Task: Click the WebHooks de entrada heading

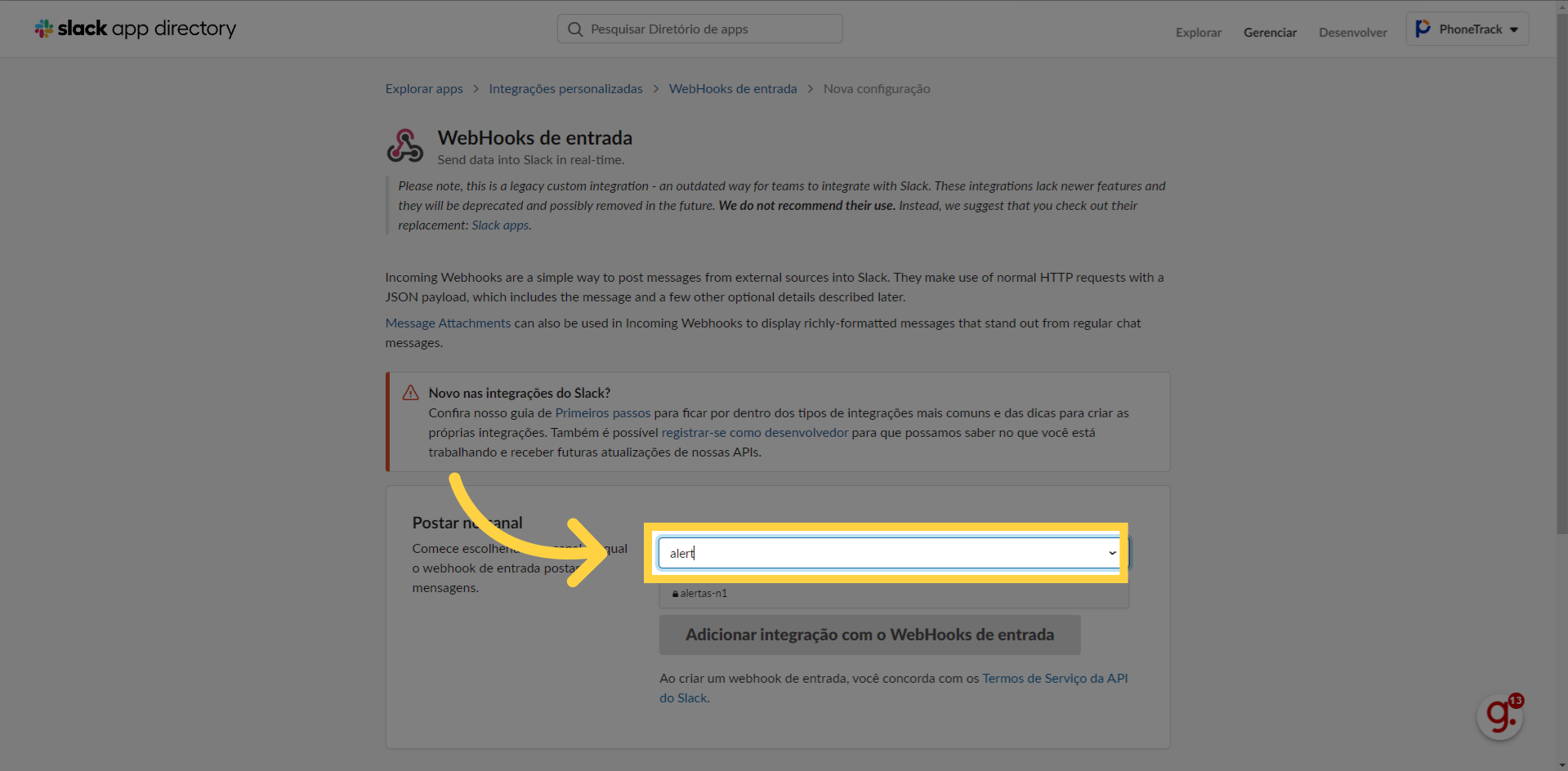Action: coord(534,138)
